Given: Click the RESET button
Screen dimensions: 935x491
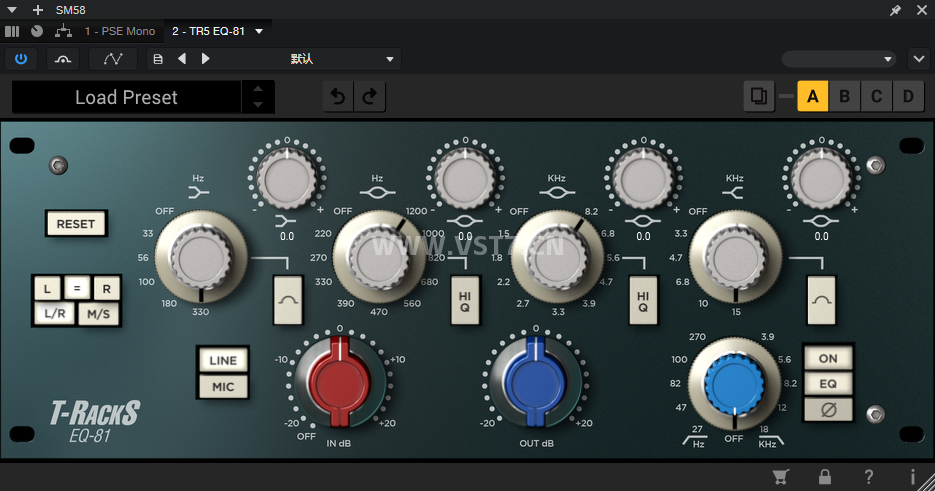Looking at the screenshot, I should (x=76, y=224).
